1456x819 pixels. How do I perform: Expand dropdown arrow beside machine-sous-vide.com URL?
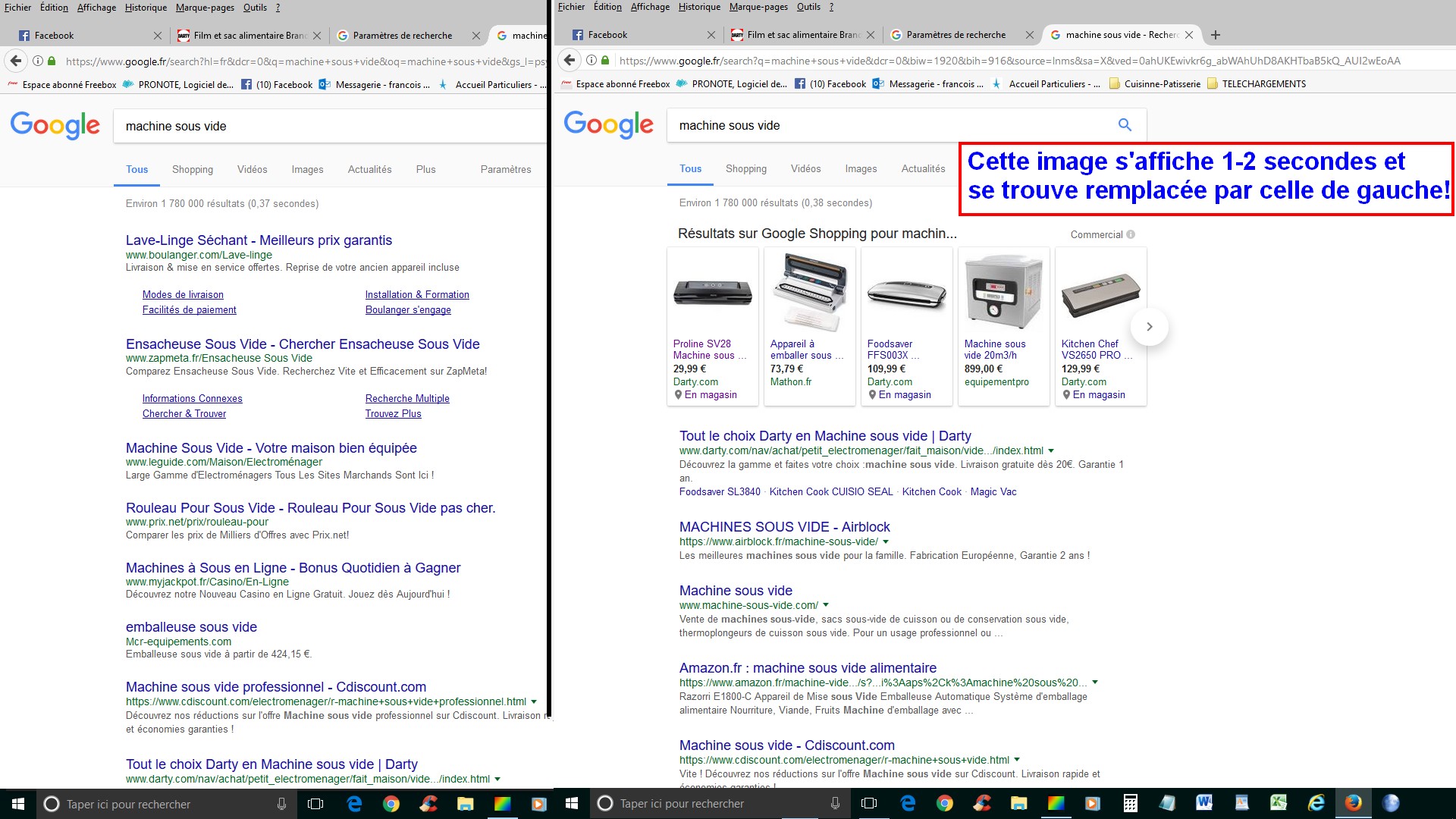826,605
